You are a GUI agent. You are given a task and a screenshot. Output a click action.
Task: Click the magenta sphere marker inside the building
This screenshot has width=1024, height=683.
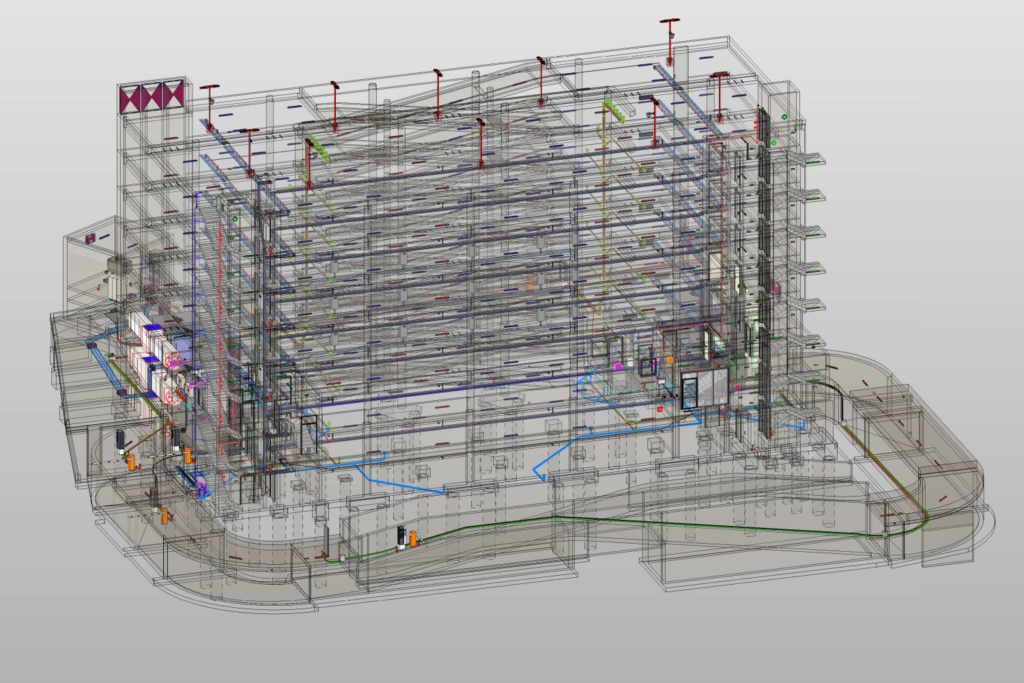tap(618, 368)
